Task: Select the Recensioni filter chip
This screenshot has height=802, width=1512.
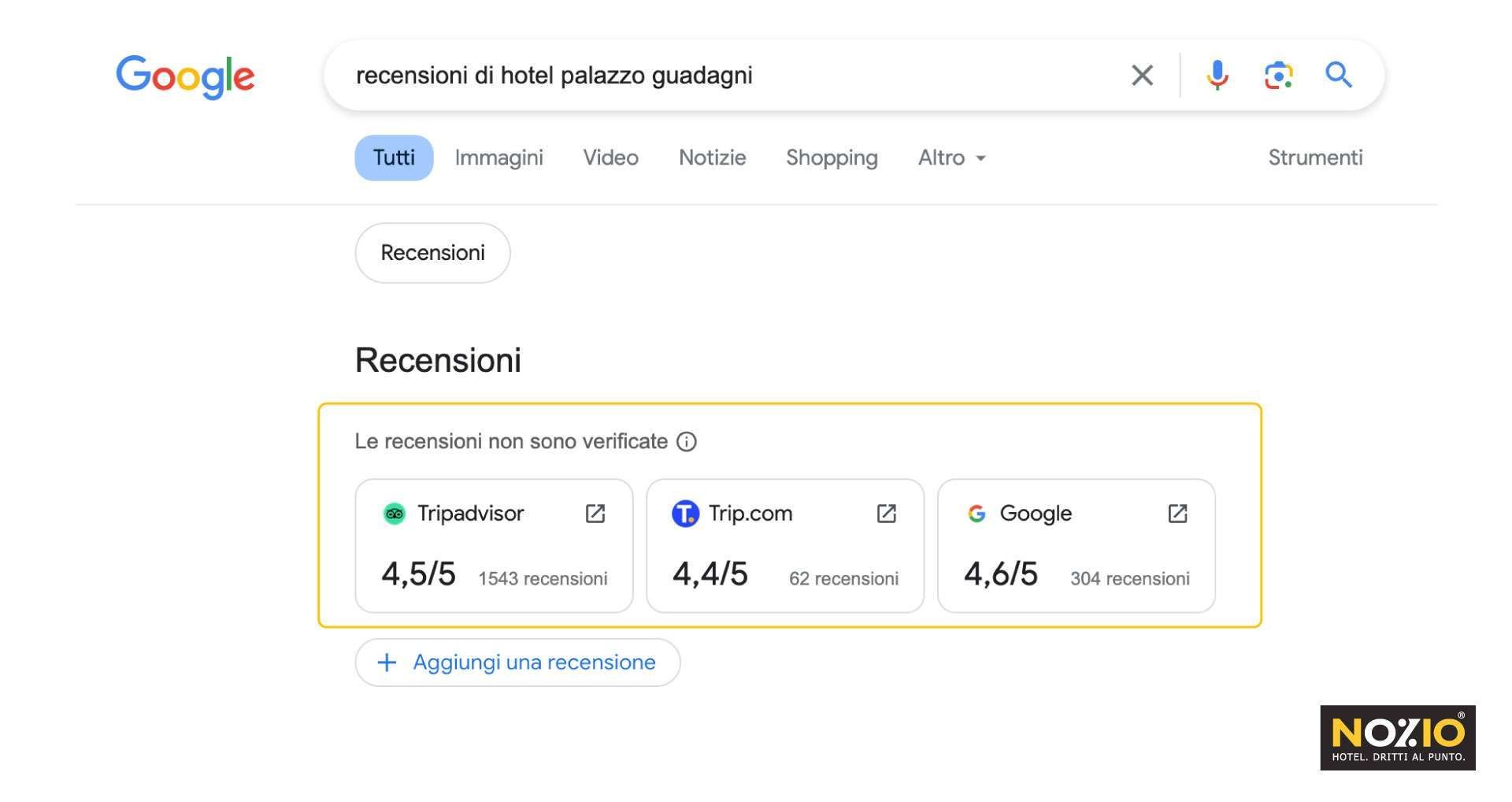Action: click(432, 252)
